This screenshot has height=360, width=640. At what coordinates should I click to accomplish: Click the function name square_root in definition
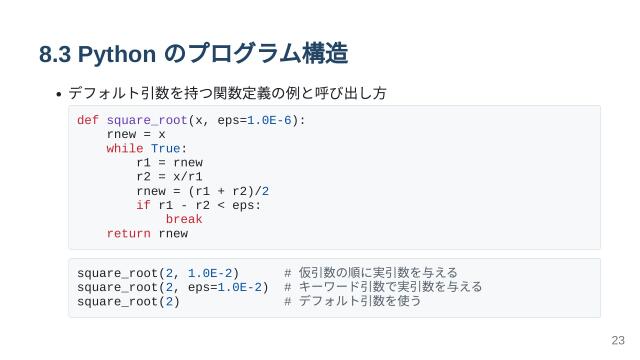pos(147,120)
